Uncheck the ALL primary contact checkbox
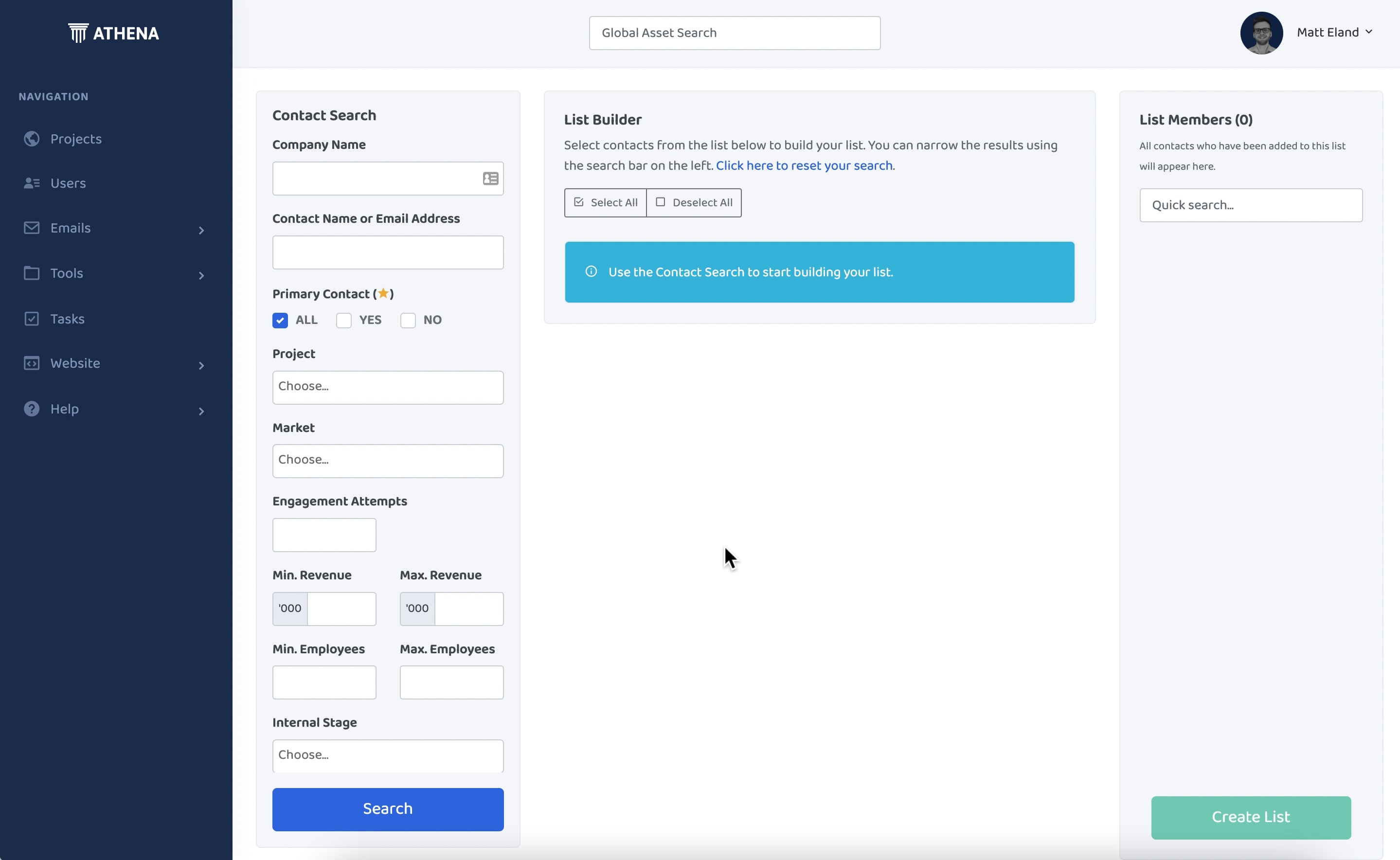 (x=280, y=320)
